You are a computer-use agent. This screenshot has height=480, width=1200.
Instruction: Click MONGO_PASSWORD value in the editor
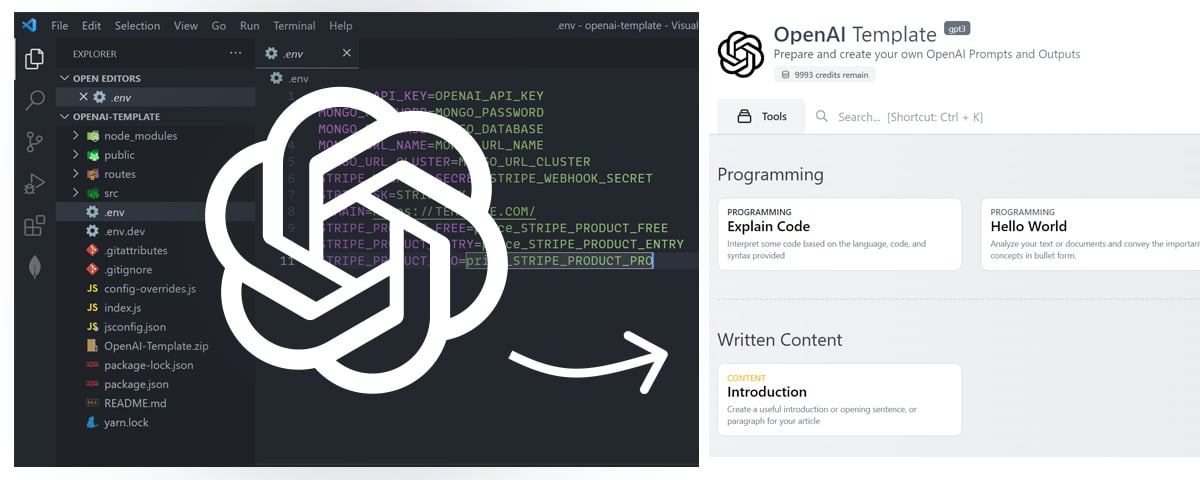tap(489, 112)
